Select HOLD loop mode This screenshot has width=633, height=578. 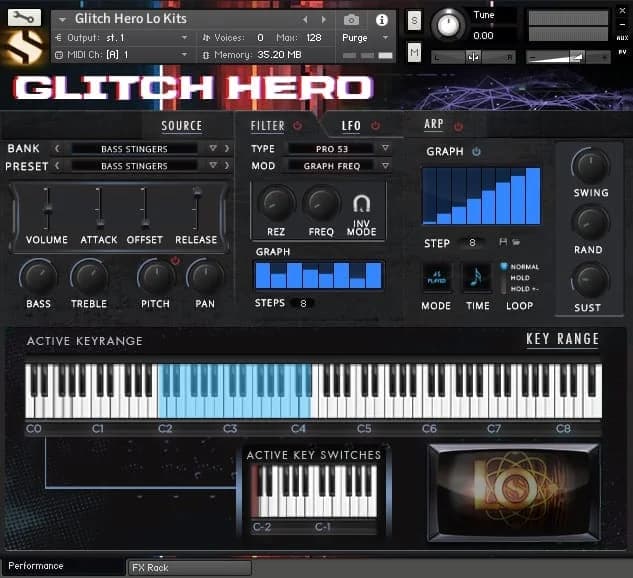click(520, 278)
